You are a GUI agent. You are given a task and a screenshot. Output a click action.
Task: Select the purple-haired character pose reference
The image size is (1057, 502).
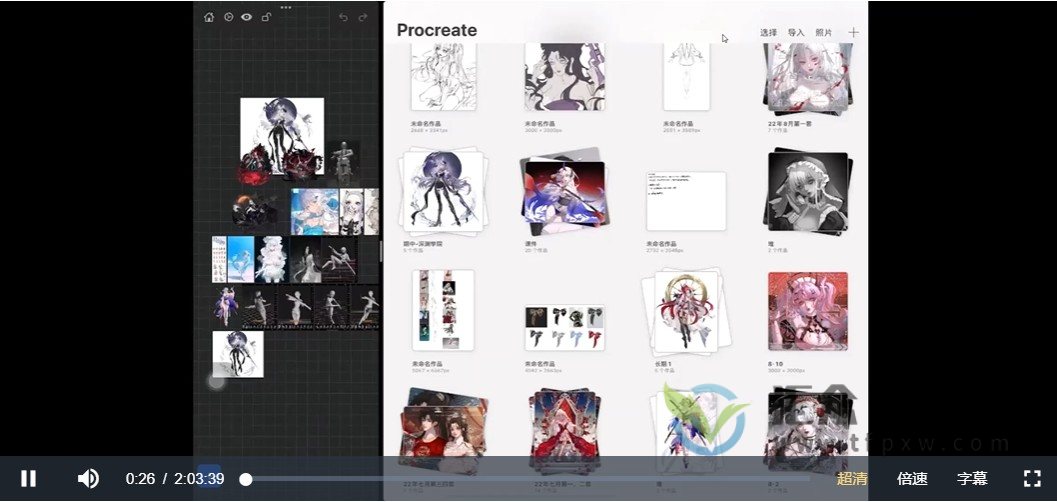click(225, 307)
